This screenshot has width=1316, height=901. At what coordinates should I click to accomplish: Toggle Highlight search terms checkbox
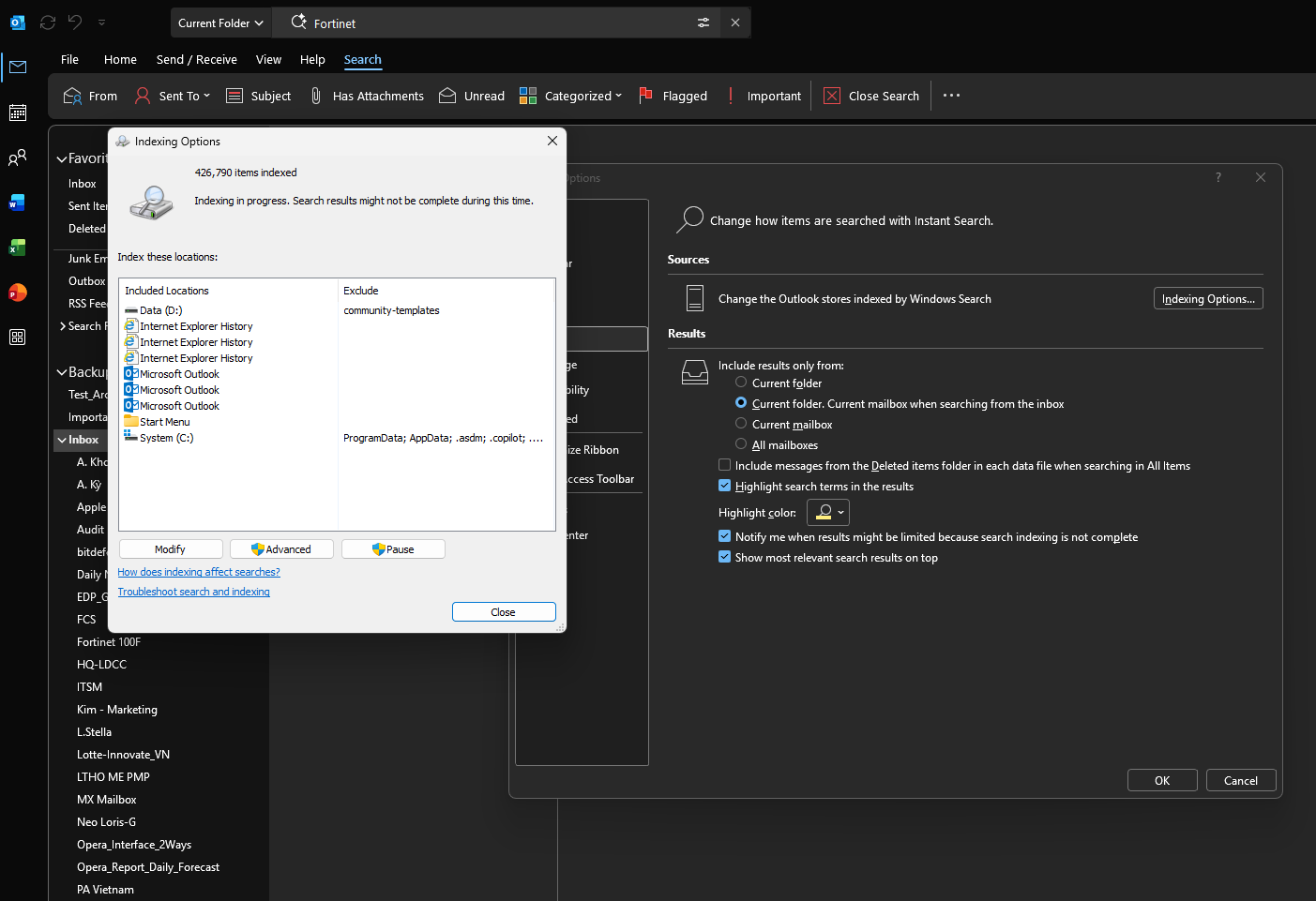click(x=724, y=486)
